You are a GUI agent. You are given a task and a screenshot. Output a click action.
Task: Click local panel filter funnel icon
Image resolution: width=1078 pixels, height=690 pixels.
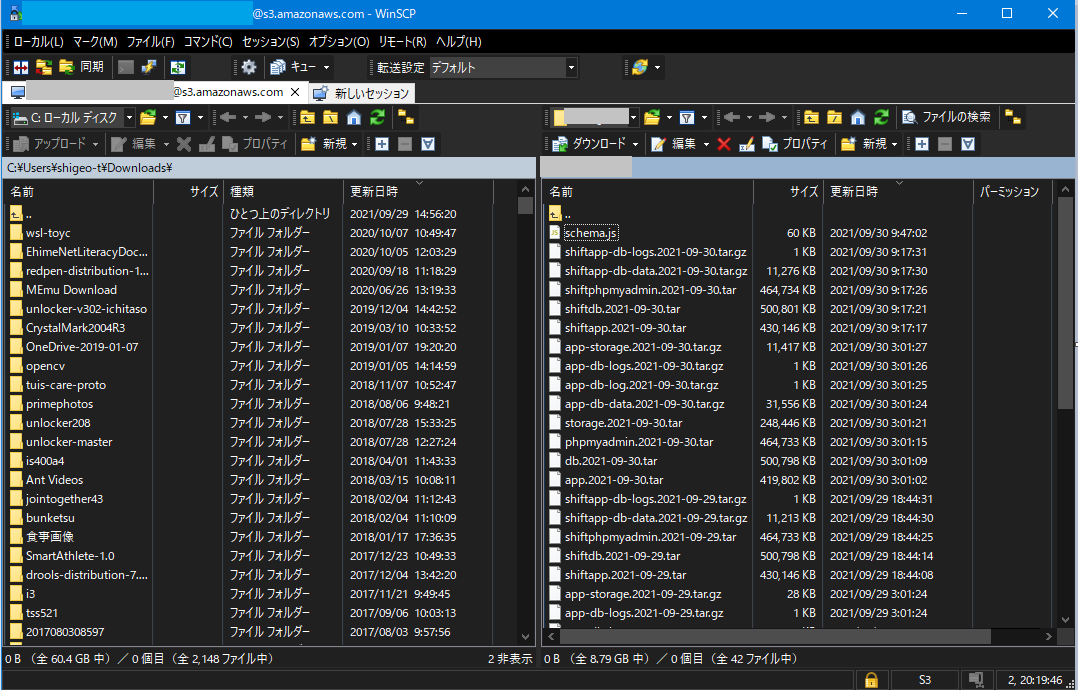pos(183,118)
